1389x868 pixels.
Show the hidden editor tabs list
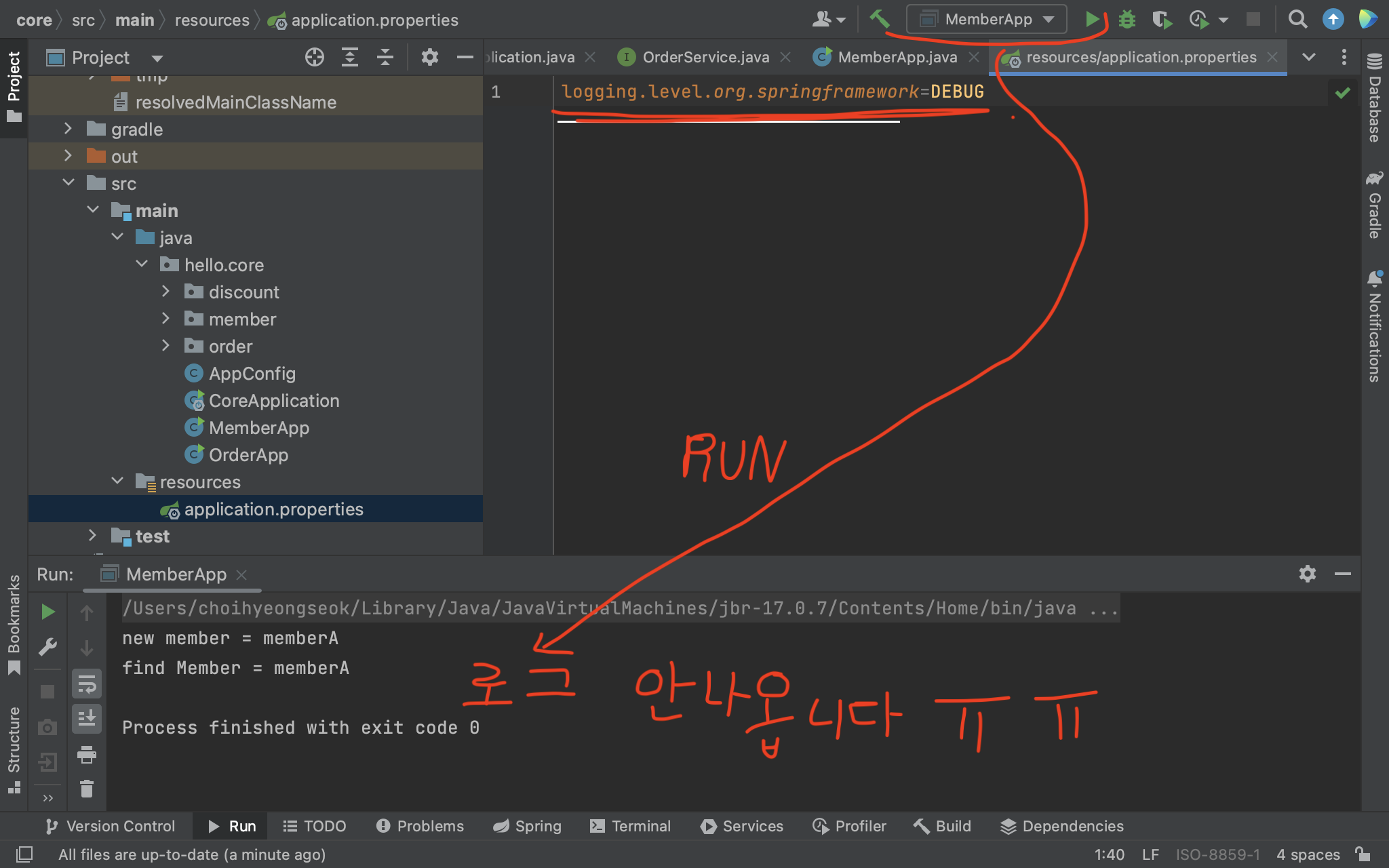click(x=1309, y=58)
